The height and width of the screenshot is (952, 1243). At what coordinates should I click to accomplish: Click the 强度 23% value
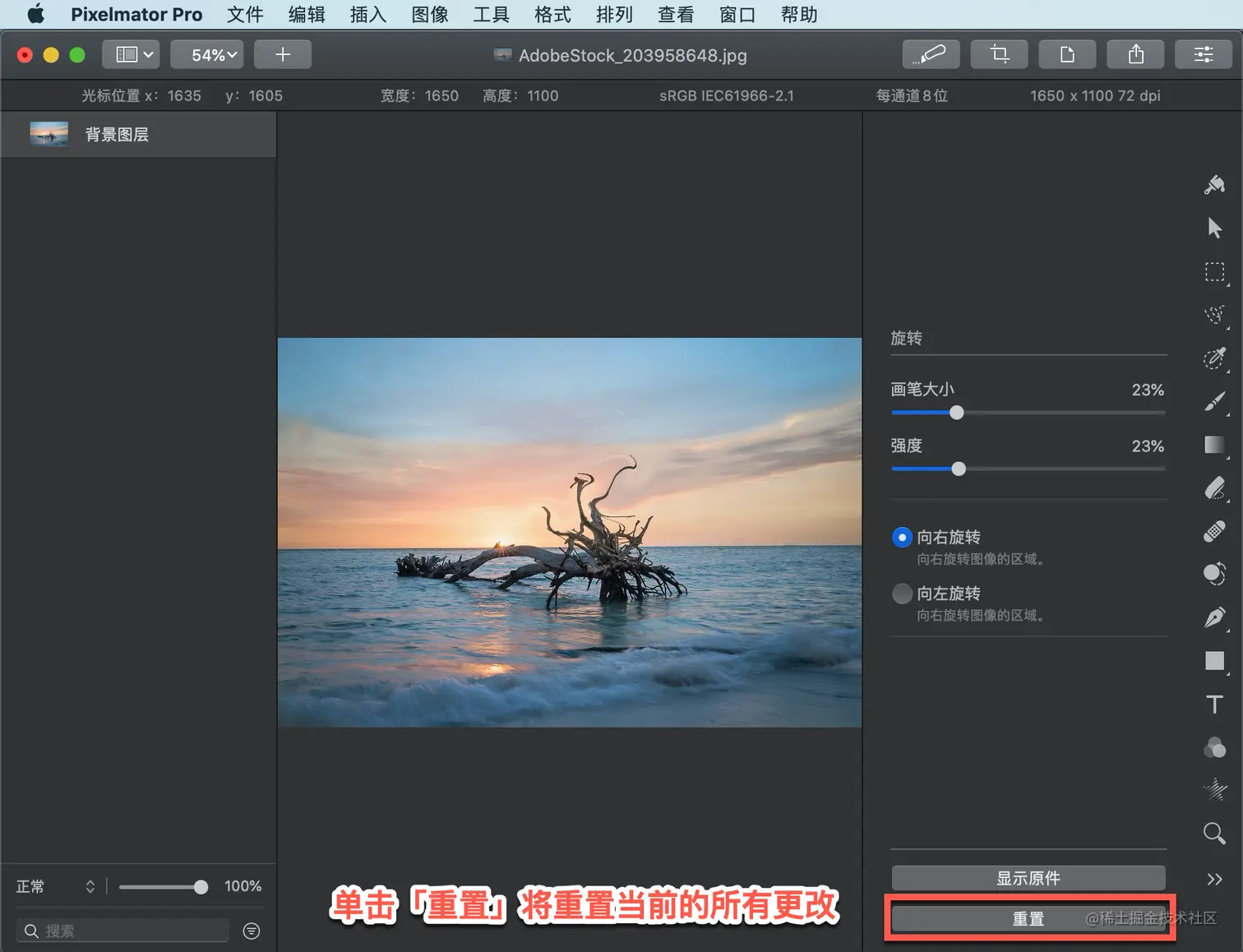pos(1148,446)
